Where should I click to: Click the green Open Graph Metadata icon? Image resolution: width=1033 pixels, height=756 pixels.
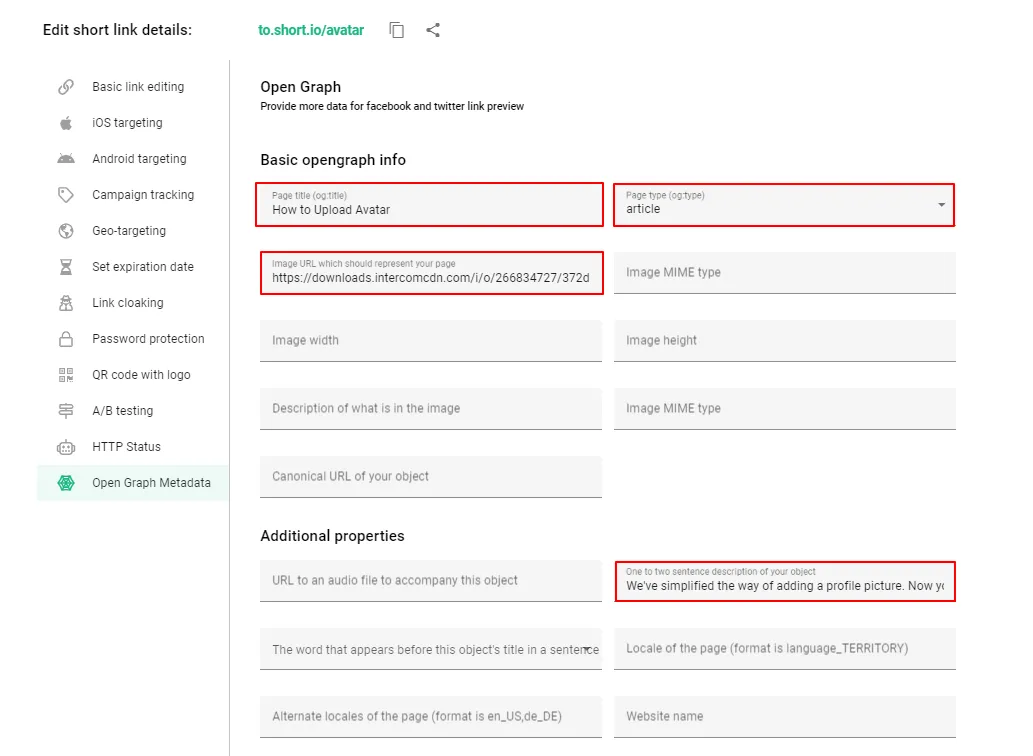(x=66, y=483)
